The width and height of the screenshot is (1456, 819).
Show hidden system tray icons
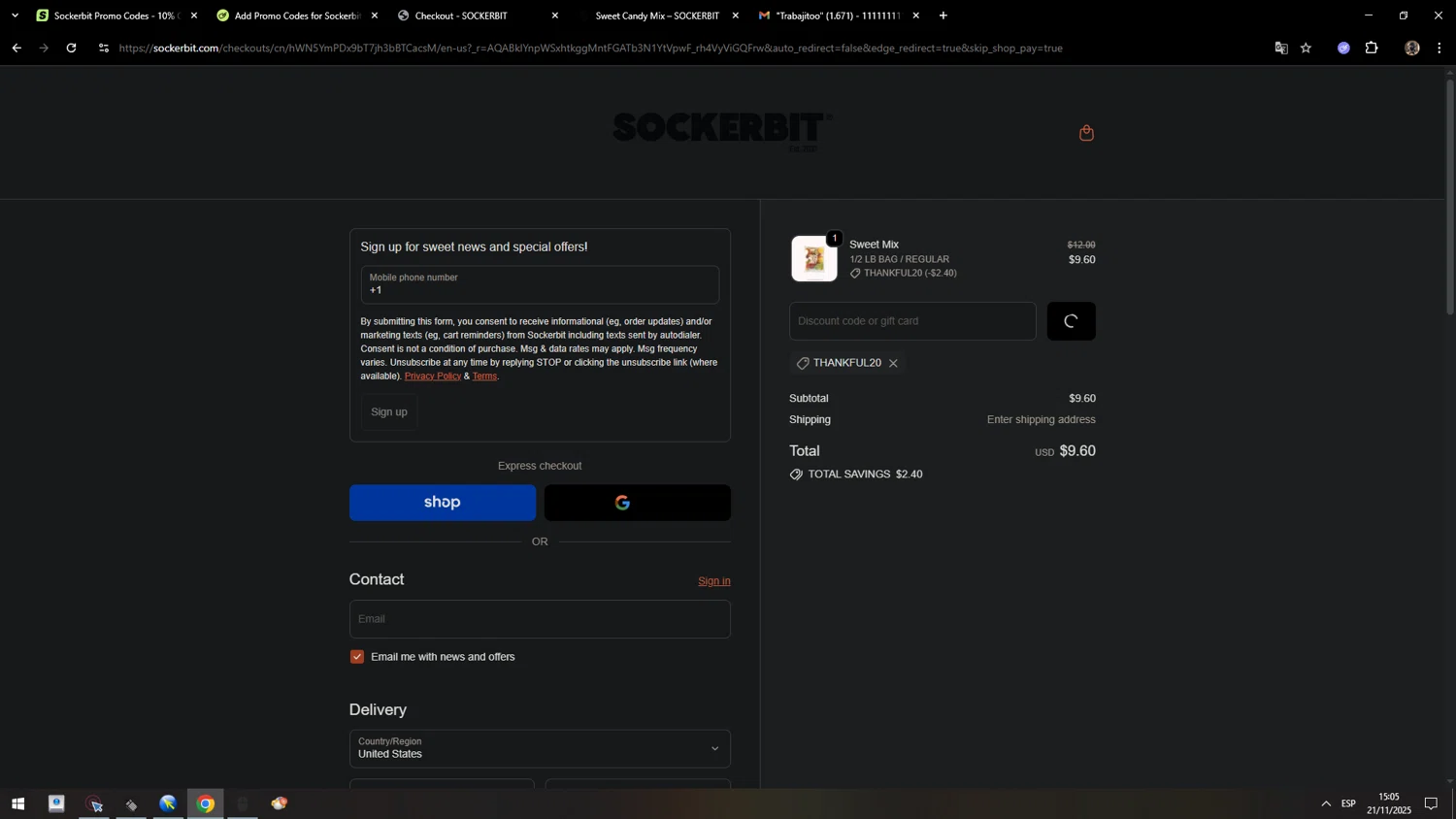pyautogui.click(x=1326, y=803)
